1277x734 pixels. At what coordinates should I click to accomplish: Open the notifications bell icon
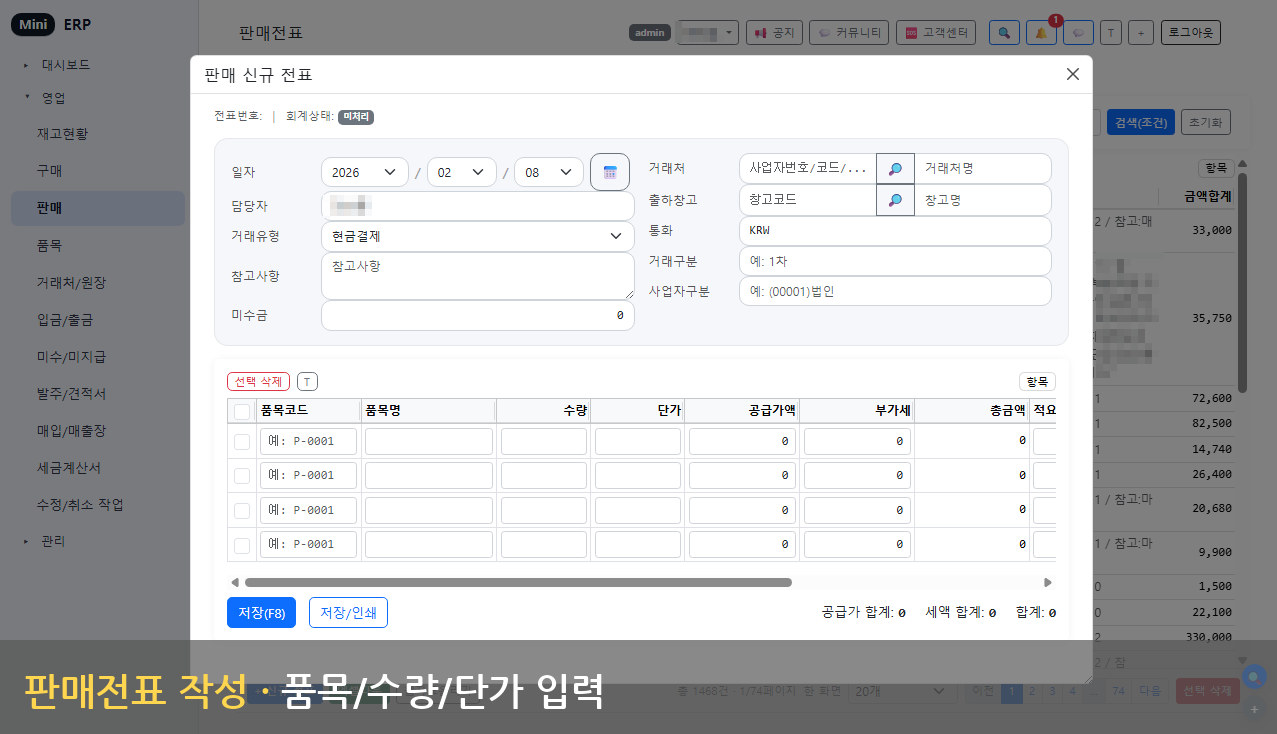pos(1041,33)
